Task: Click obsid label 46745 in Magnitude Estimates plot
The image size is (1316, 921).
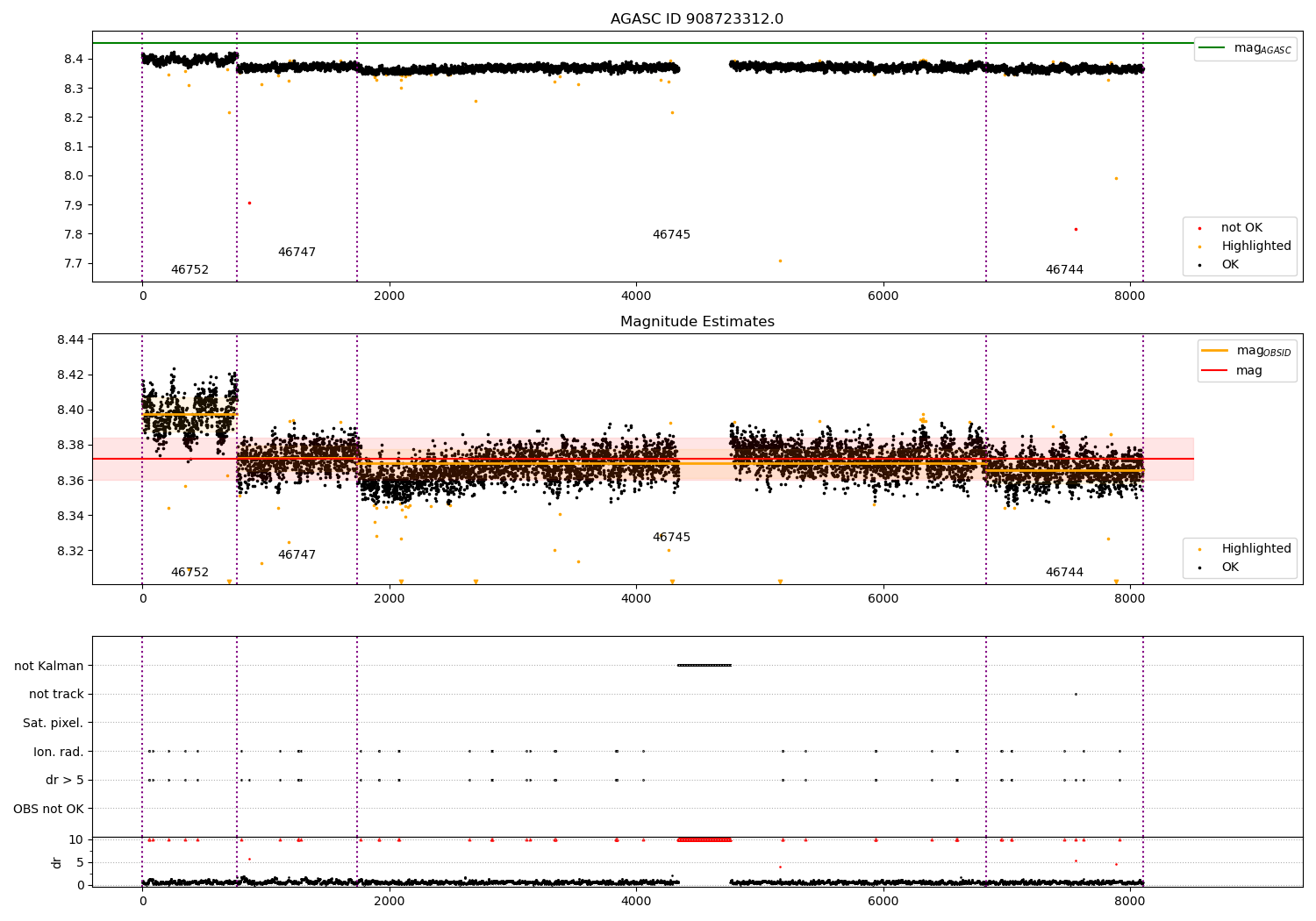Action: click(x=671, y=538)
